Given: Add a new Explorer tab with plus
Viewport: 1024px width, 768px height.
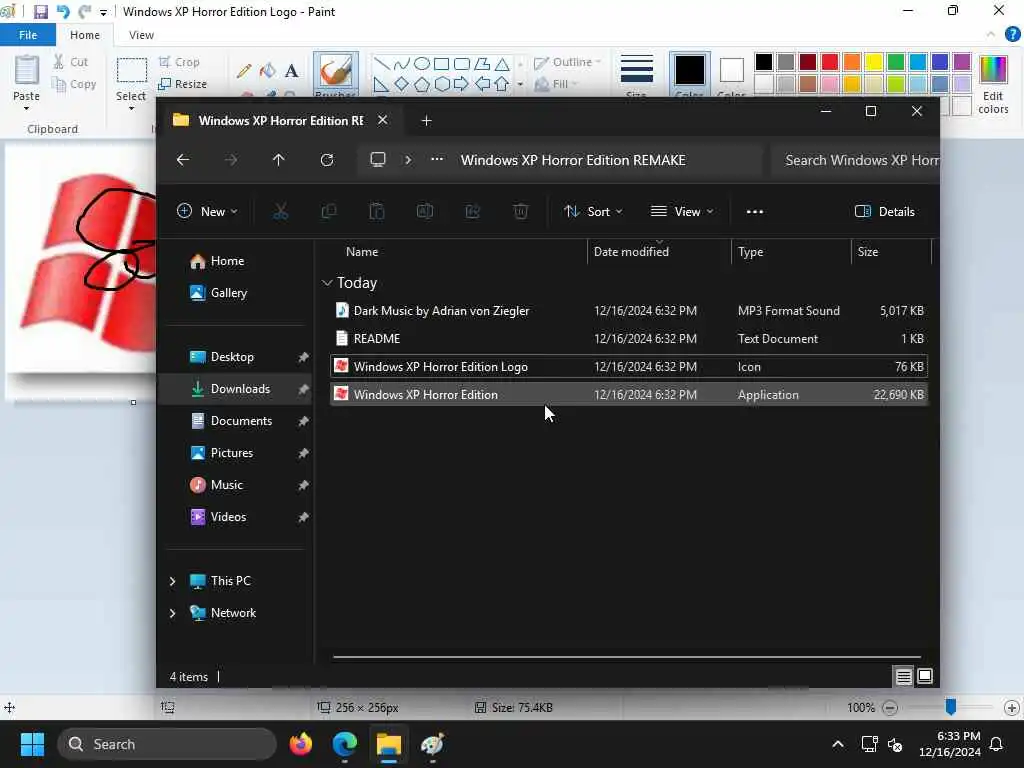Looking at the screenshot, I should (426, 121).
